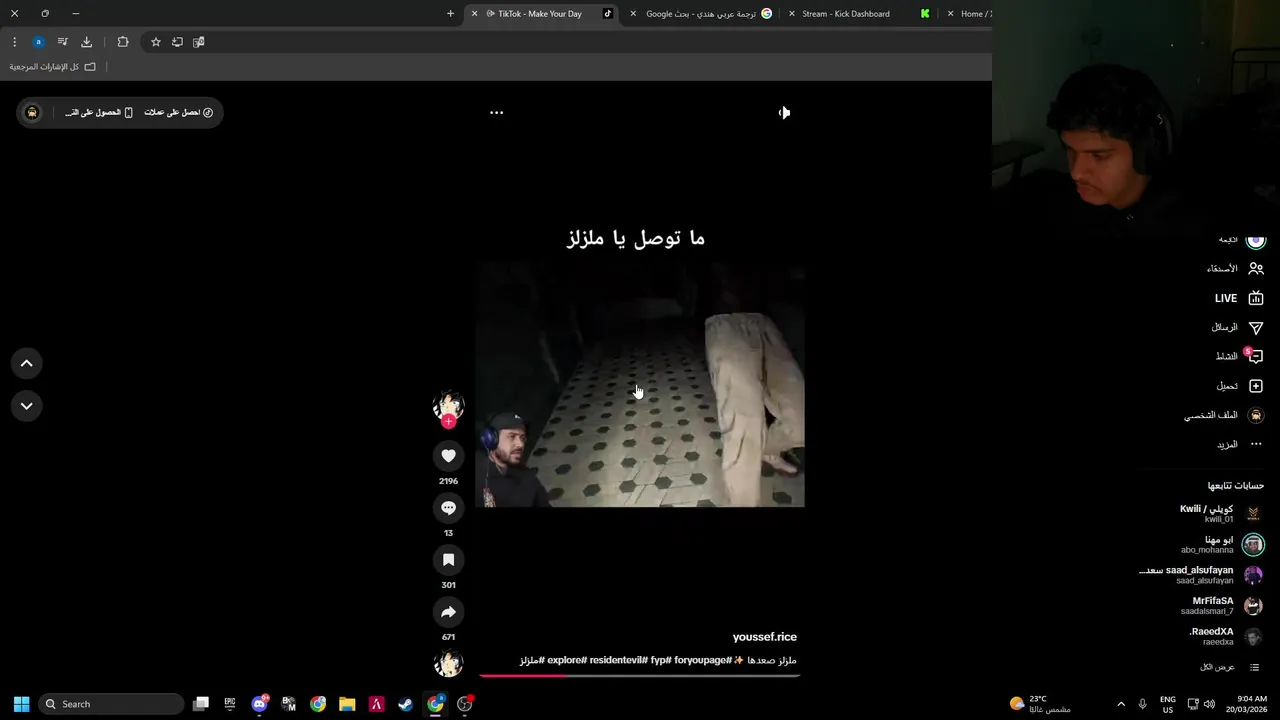Screen dimensions: 1280x720
Task: Open profile avatar in top pill bar
Action: [32, 113]
